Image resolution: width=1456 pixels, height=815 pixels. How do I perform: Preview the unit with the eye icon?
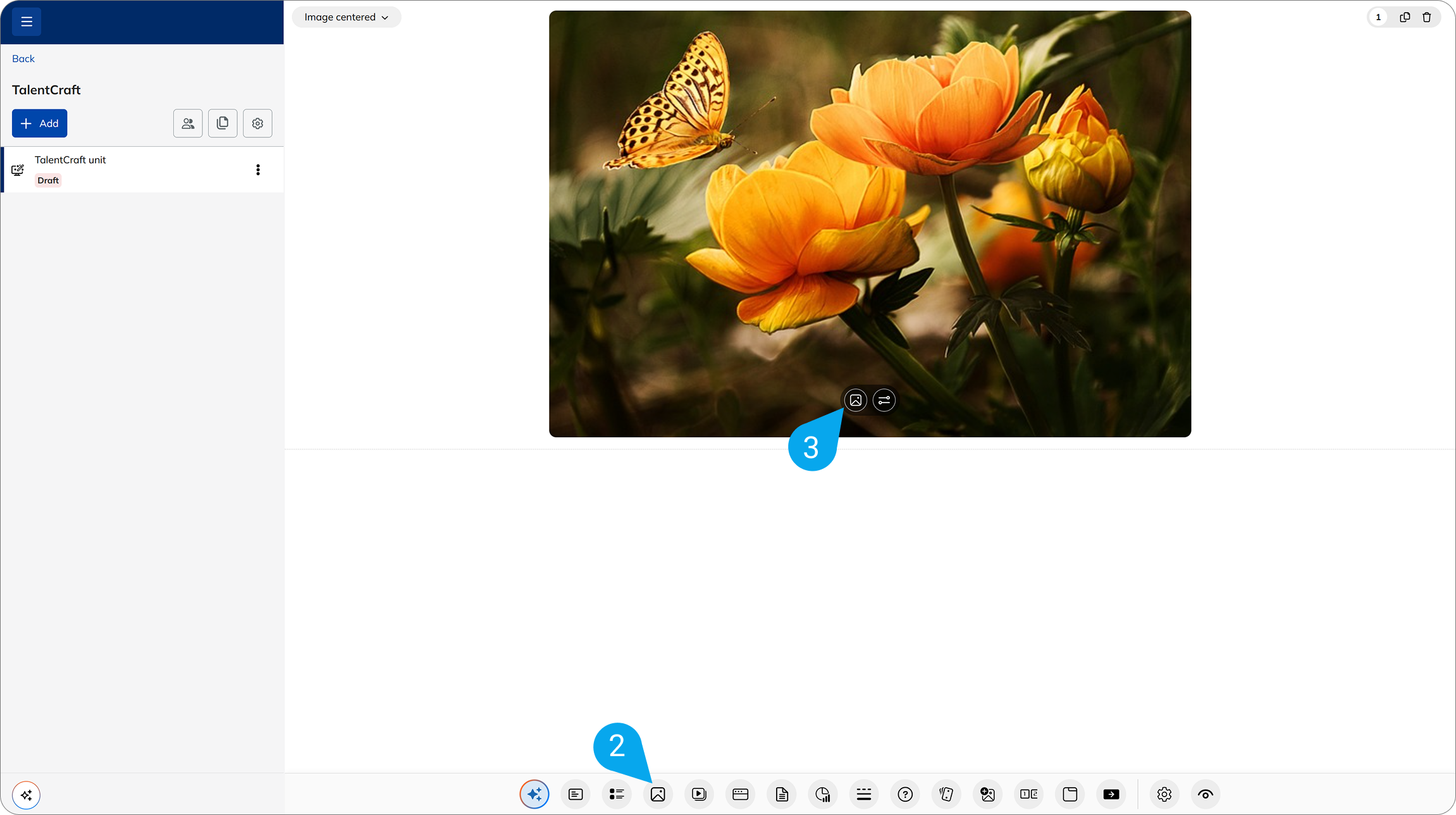pyautogui.click(x=1205, y=794)
